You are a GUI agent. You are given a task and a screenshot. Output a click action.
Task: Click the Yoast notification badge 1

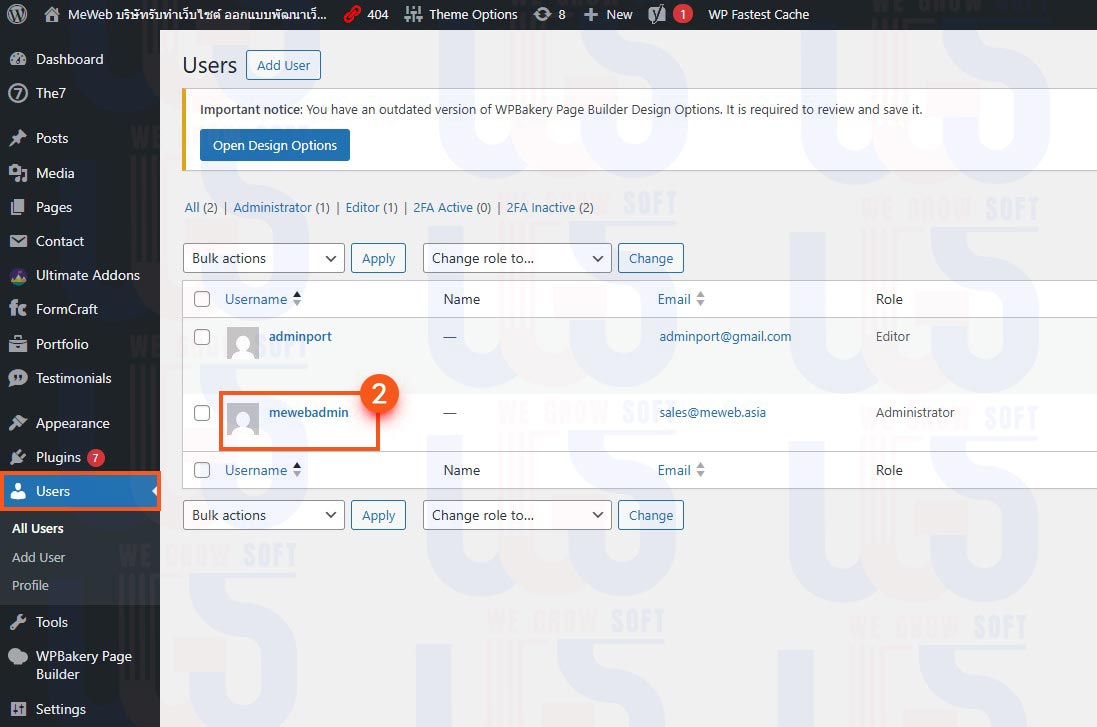(x=683, y=14)
